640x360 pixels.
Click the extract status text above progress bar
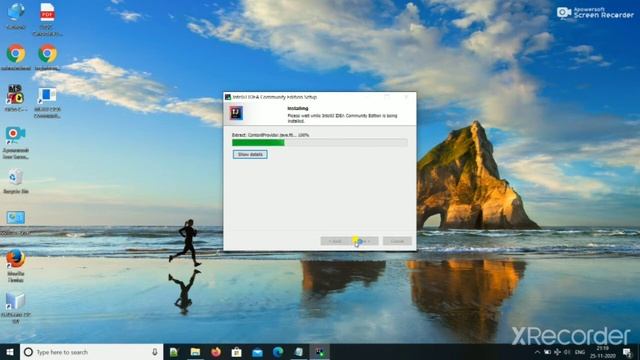click(x=270, y=135)
